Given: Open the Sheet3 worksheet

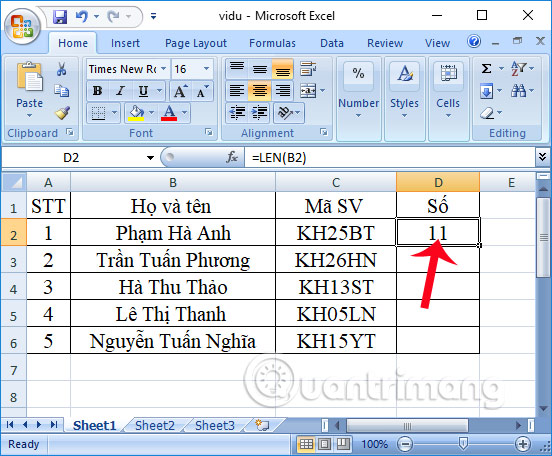Looking at the screenshot, I should tap(215, 426).
